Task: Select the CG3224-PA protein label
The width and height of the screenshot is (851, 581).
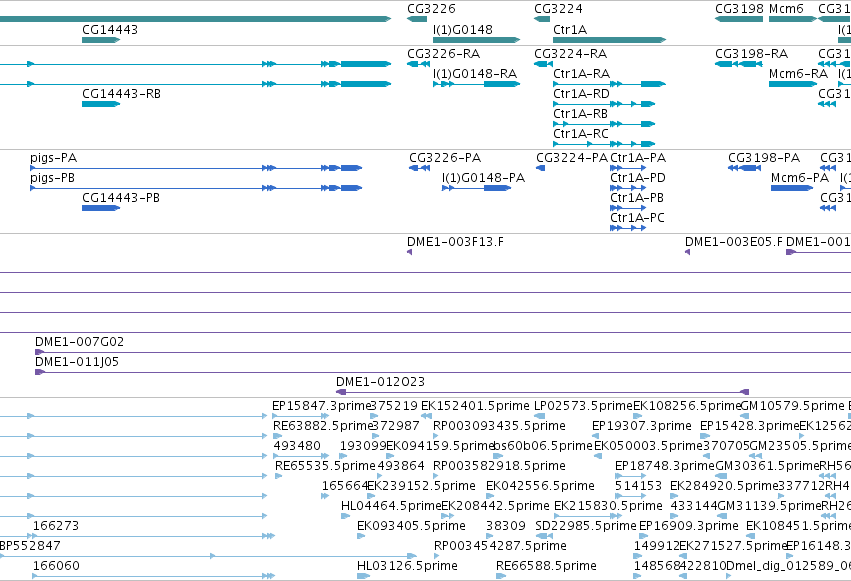Action: [x=572, y=158]
